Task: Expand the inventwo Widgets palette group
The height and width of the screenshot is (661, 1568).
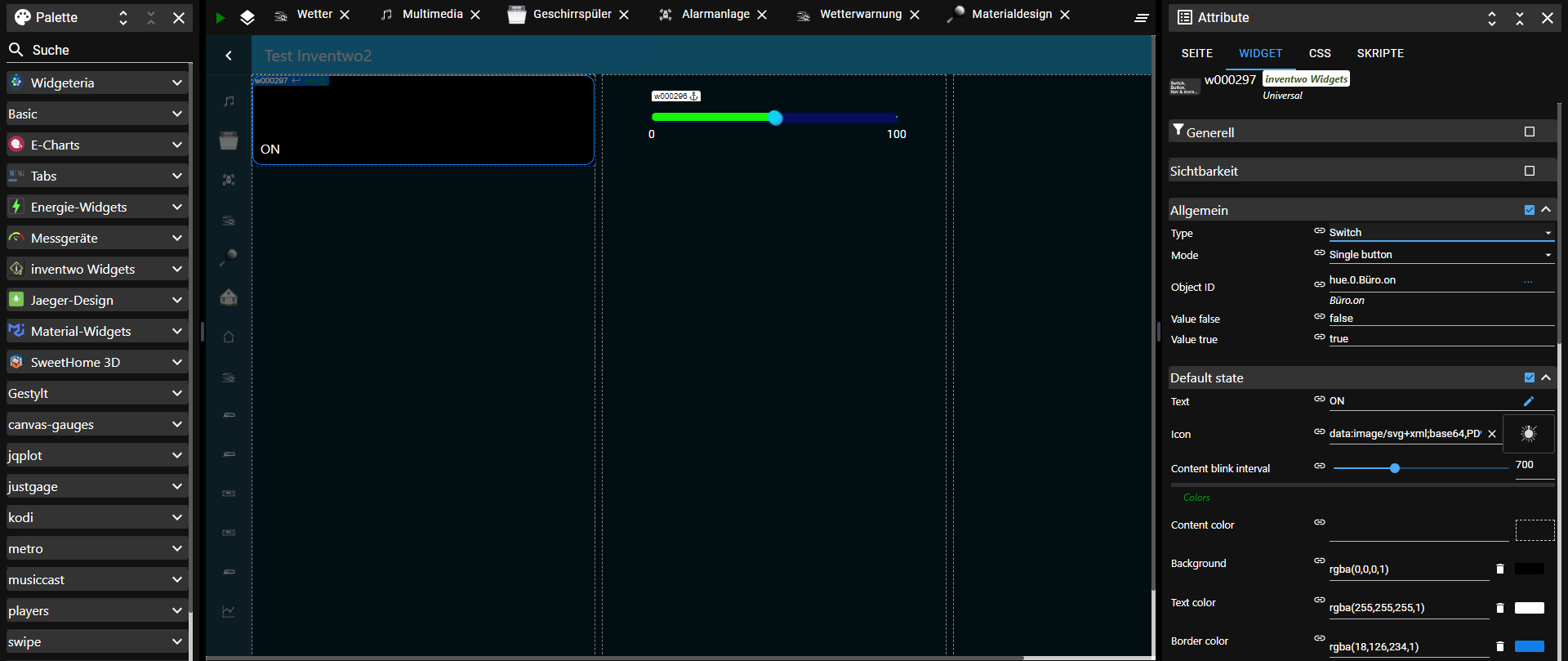Action: point(97,269)
